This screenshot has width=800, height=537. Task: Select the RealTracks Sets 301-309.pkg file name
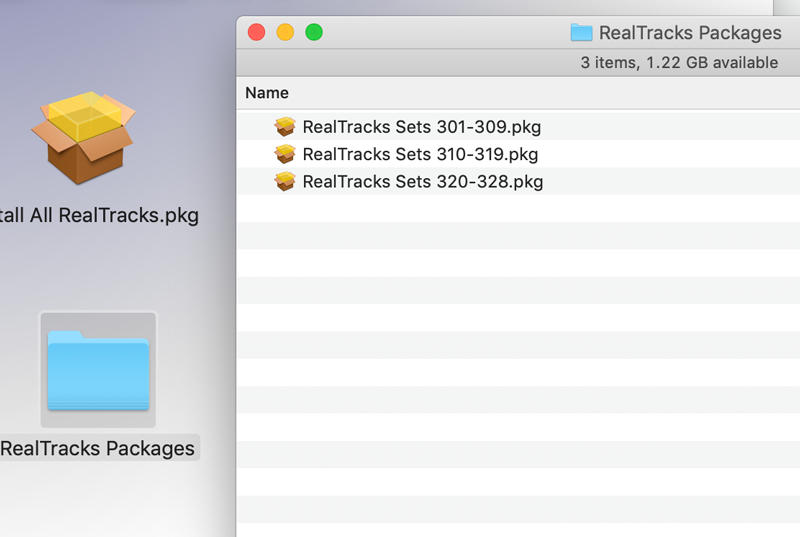(x=421, y=126)
